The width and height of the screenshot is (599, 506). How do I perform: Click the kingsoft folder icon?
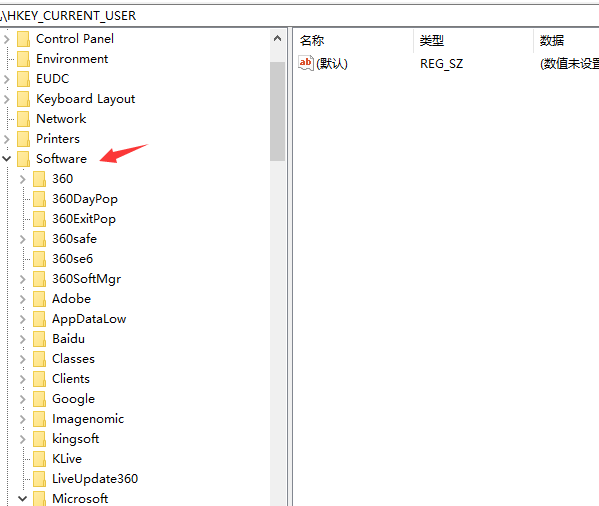pos(39,439)
